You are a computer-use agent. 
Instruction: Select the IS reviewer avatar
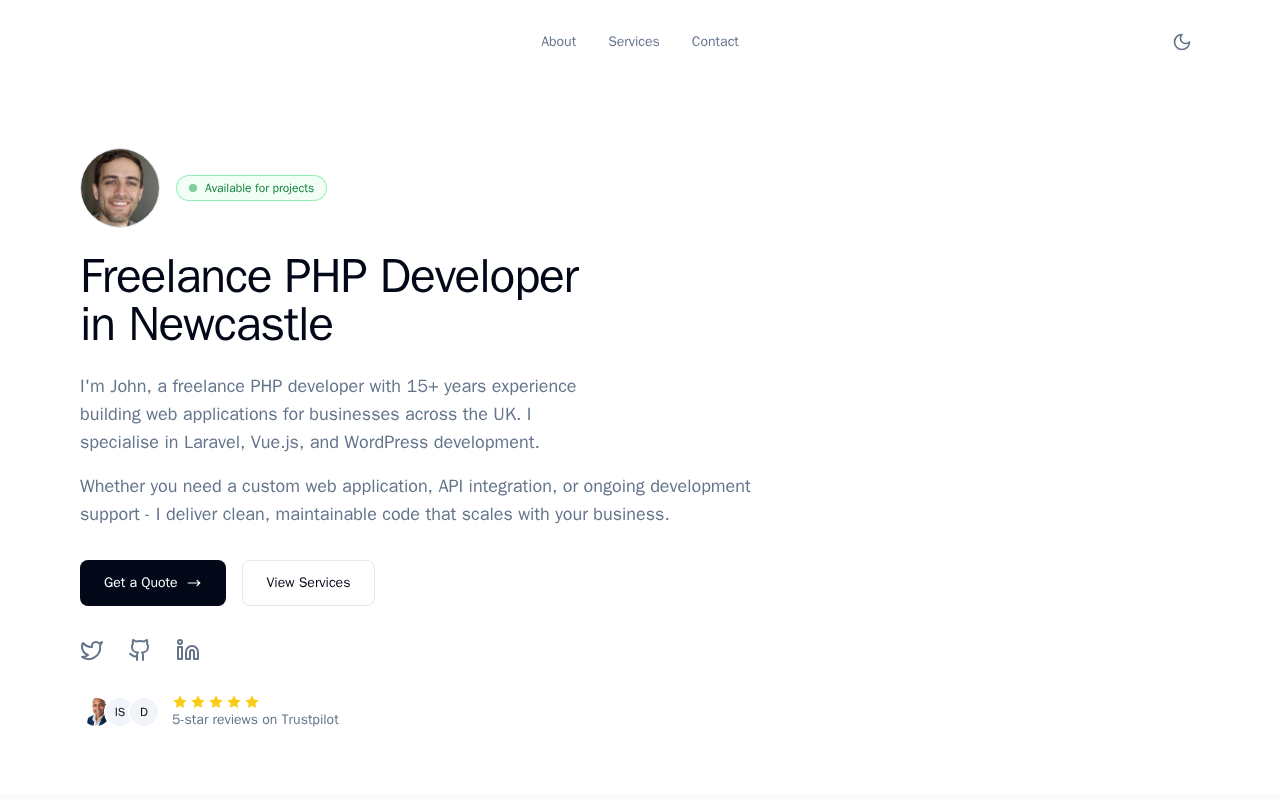(120, 712)
